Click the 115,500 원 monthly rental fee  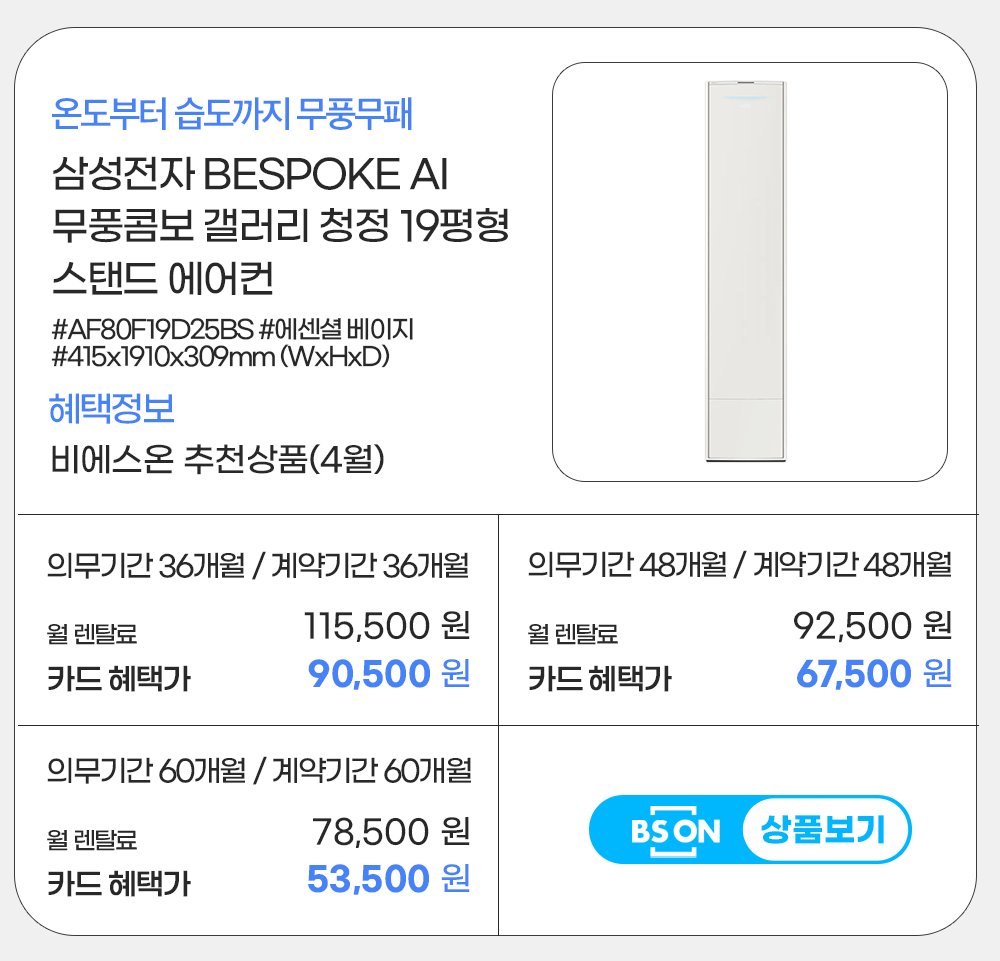(386, 627)
